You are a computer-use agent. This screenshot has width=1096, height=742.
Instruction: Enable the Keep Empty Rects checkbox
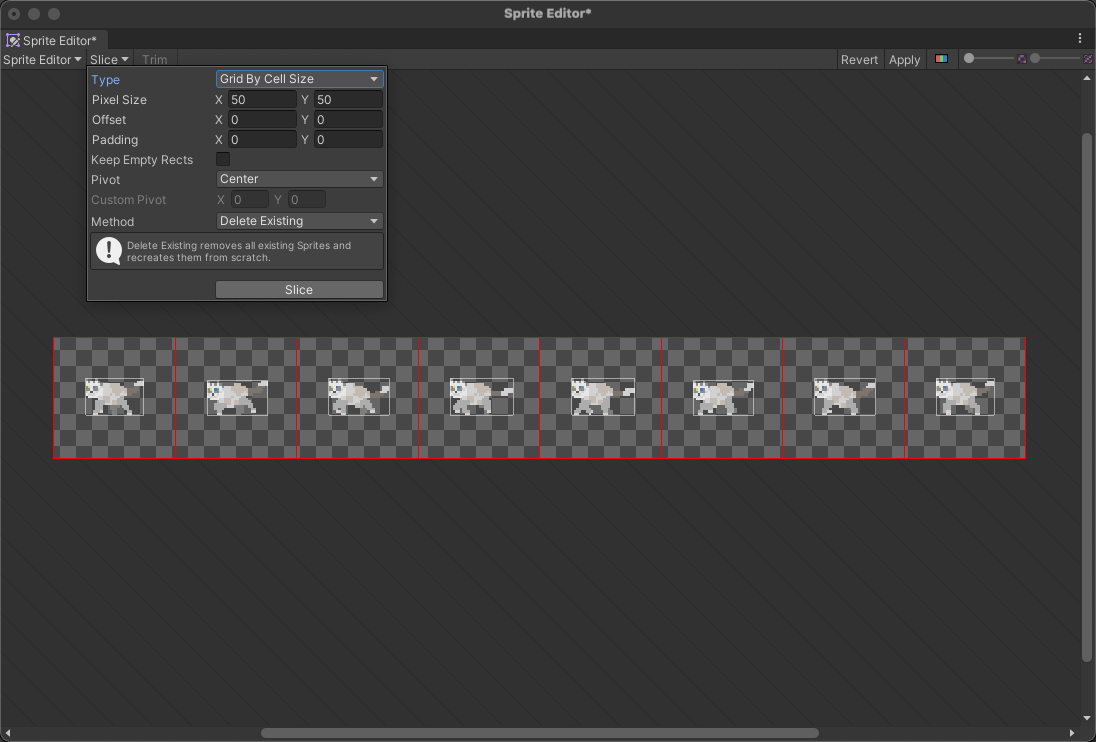coord(223,160)
